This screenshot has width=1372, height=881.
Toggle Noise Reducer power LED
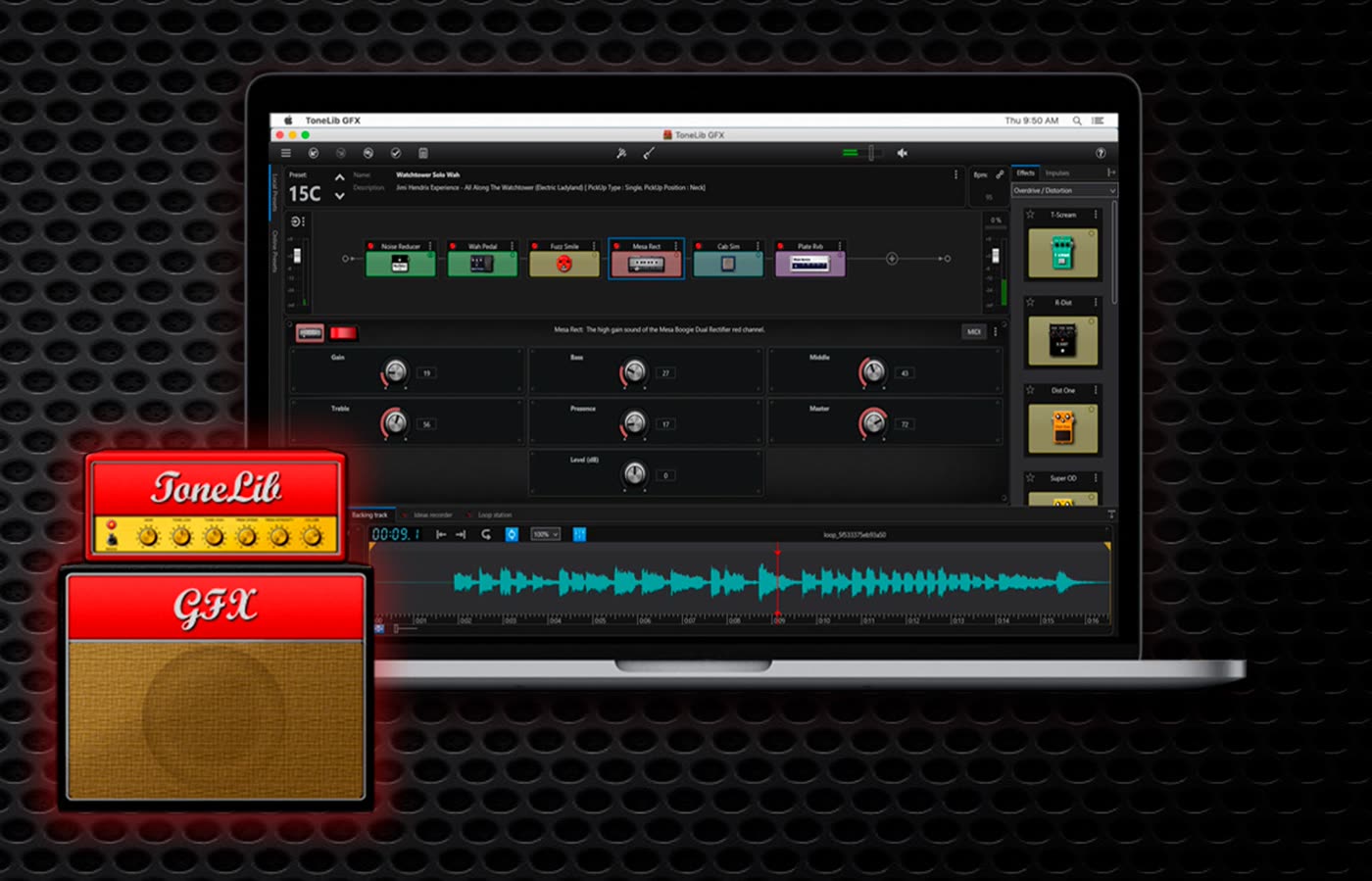pyautogui.click(x=372, y=246)
